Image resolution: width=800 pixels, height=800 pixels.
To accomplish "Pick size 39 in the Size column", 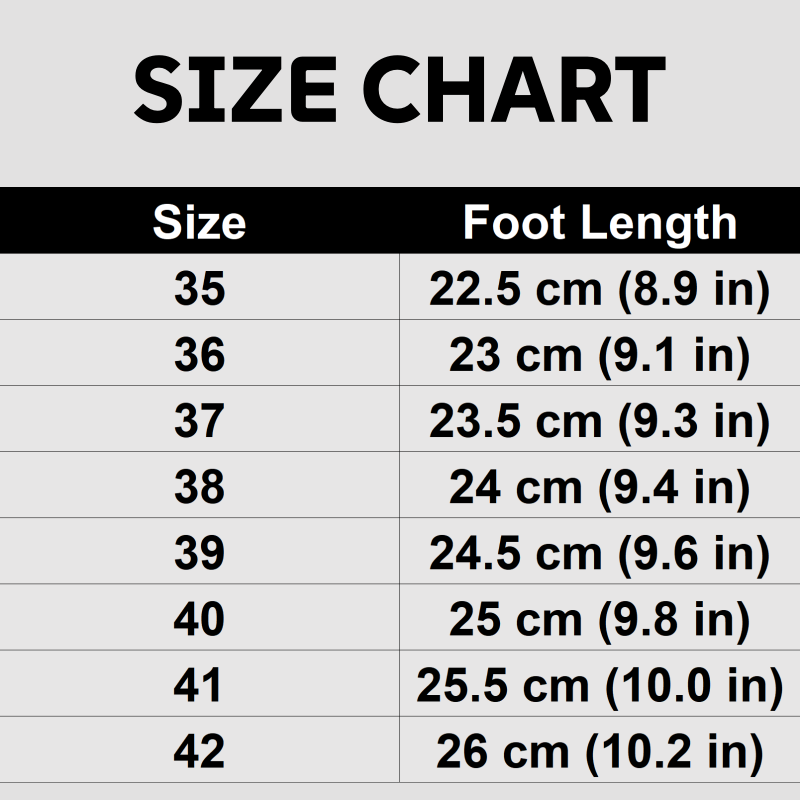I will click(199, 553).
